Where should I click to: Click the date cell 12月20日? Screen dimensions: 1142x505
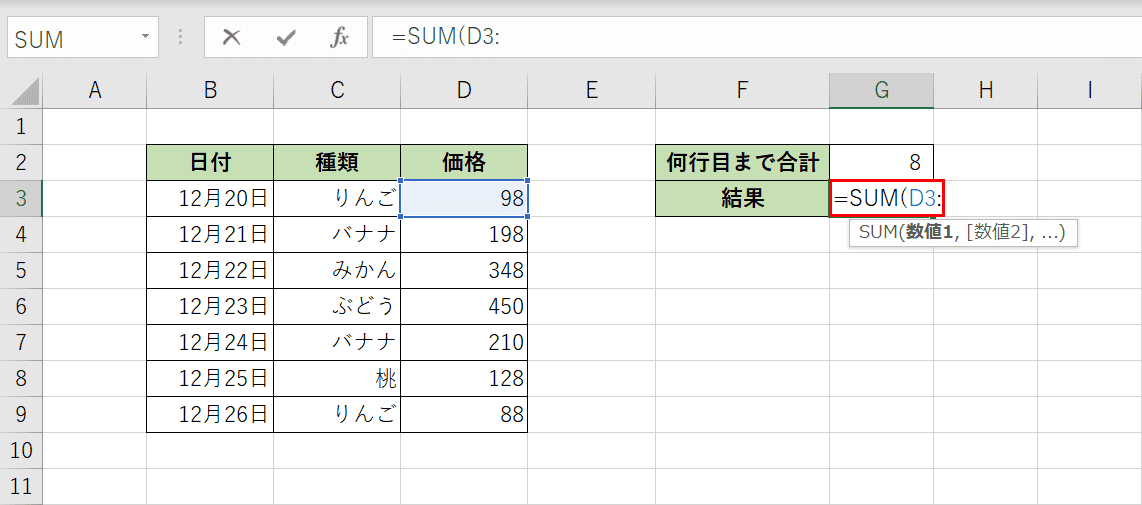[210, 198]
